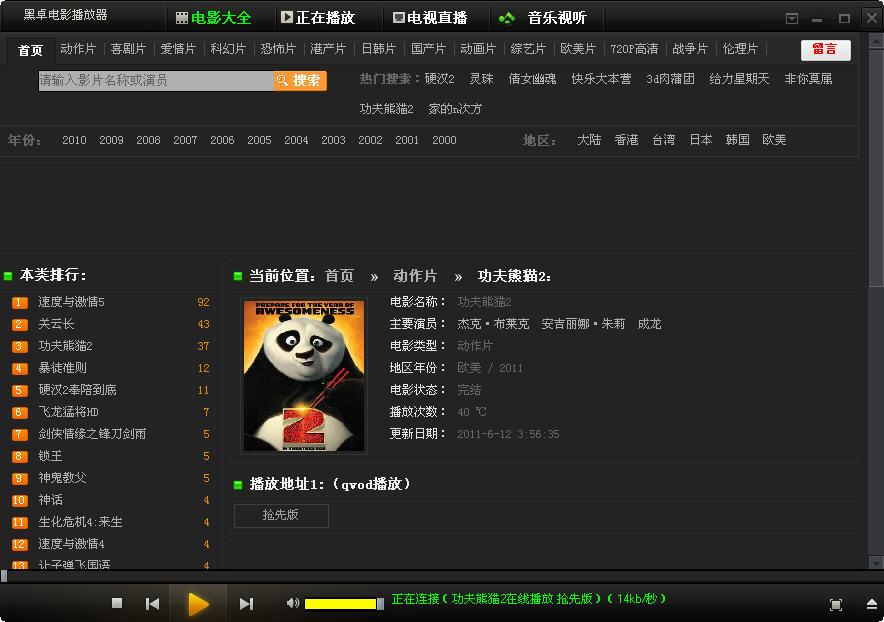Start playback with the orange play button

[198, 604]
